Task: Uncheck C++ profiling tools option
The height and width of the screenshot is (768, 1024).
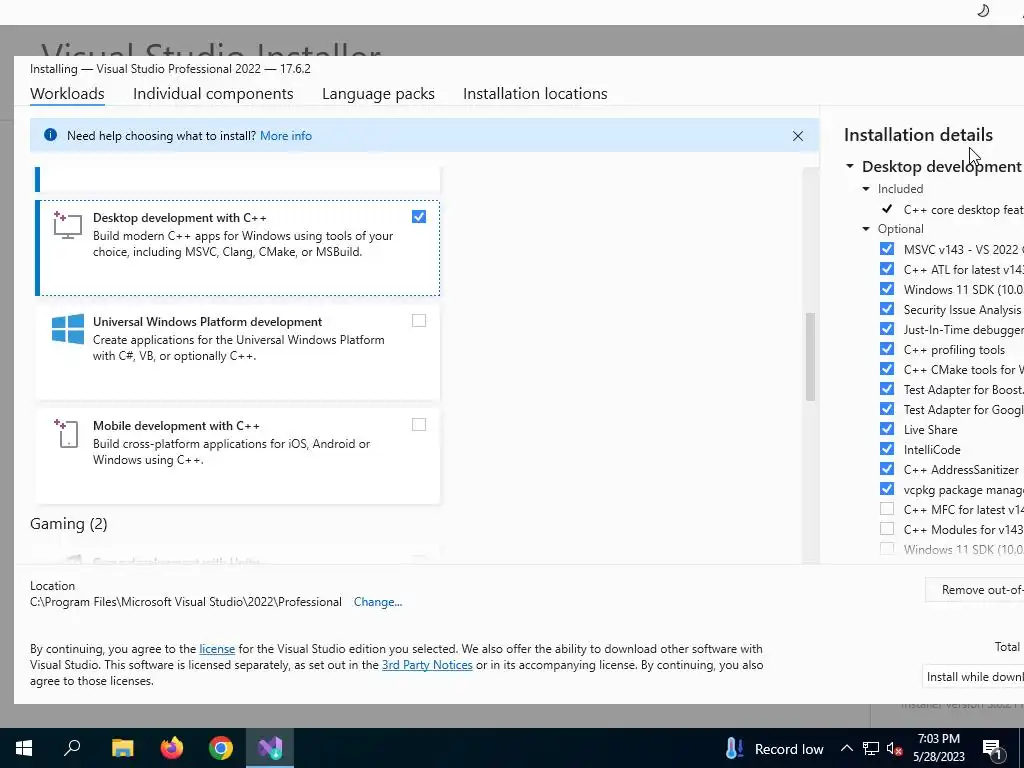Action: click(886, 349)
